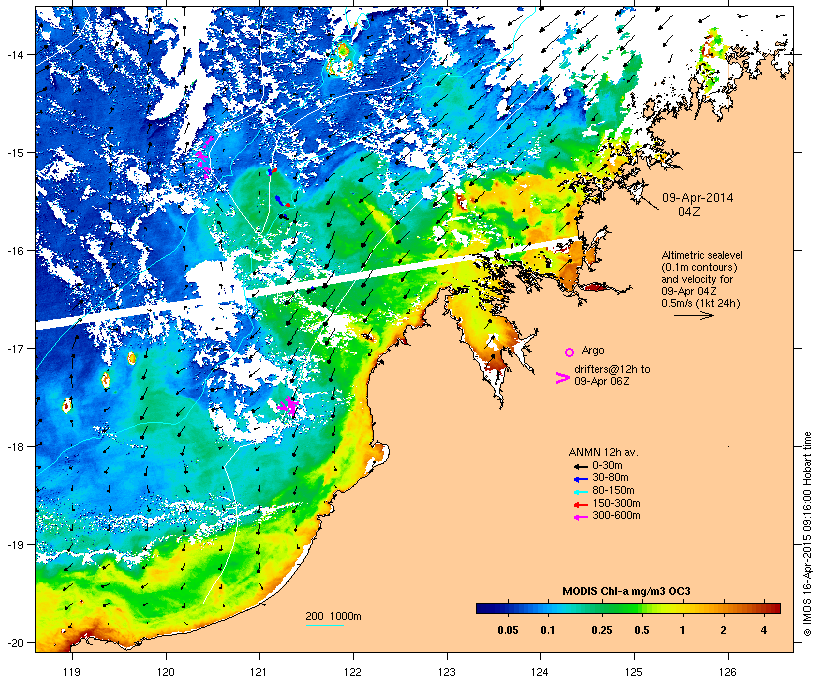Click the drifters@12h legend text
The width and height of the screenshot is (820, 680).
click(612, 369)
